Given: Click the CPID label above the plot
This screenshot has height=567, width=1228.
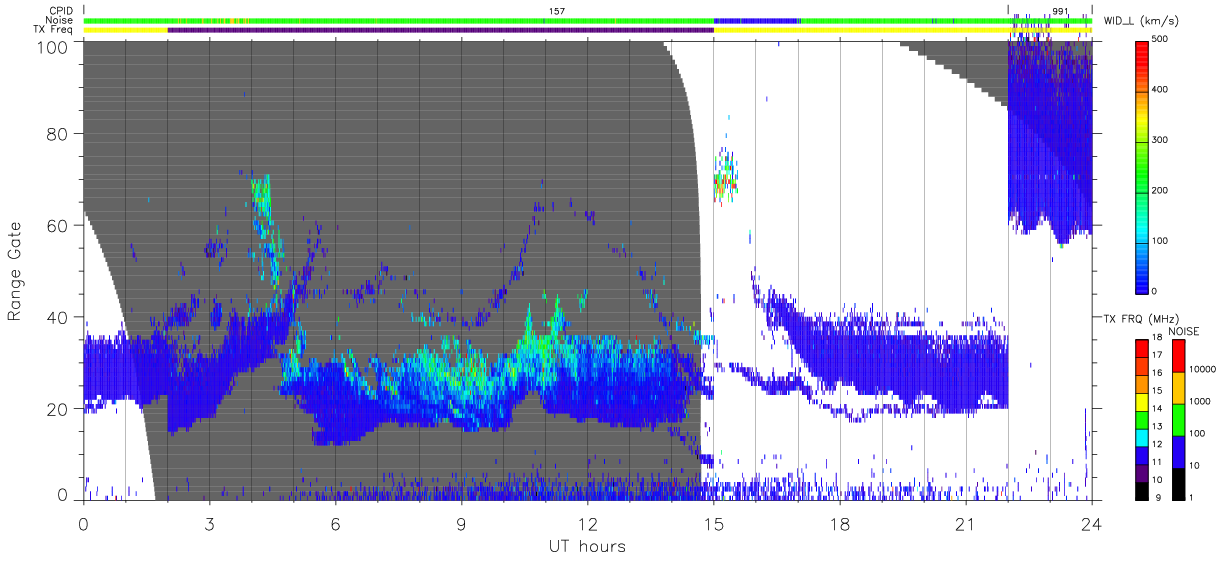Looking at the screenshot, I should [62, 11].
